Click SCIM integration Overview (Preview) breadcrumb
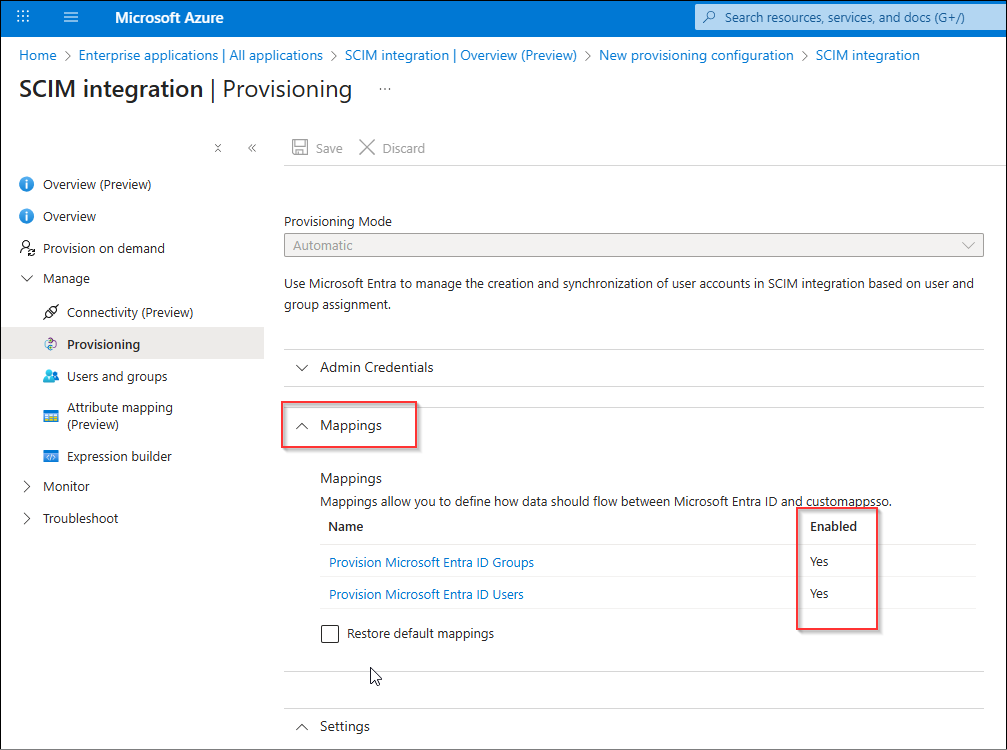This screenshot has width=1007, height=750. tap(460, 55)
